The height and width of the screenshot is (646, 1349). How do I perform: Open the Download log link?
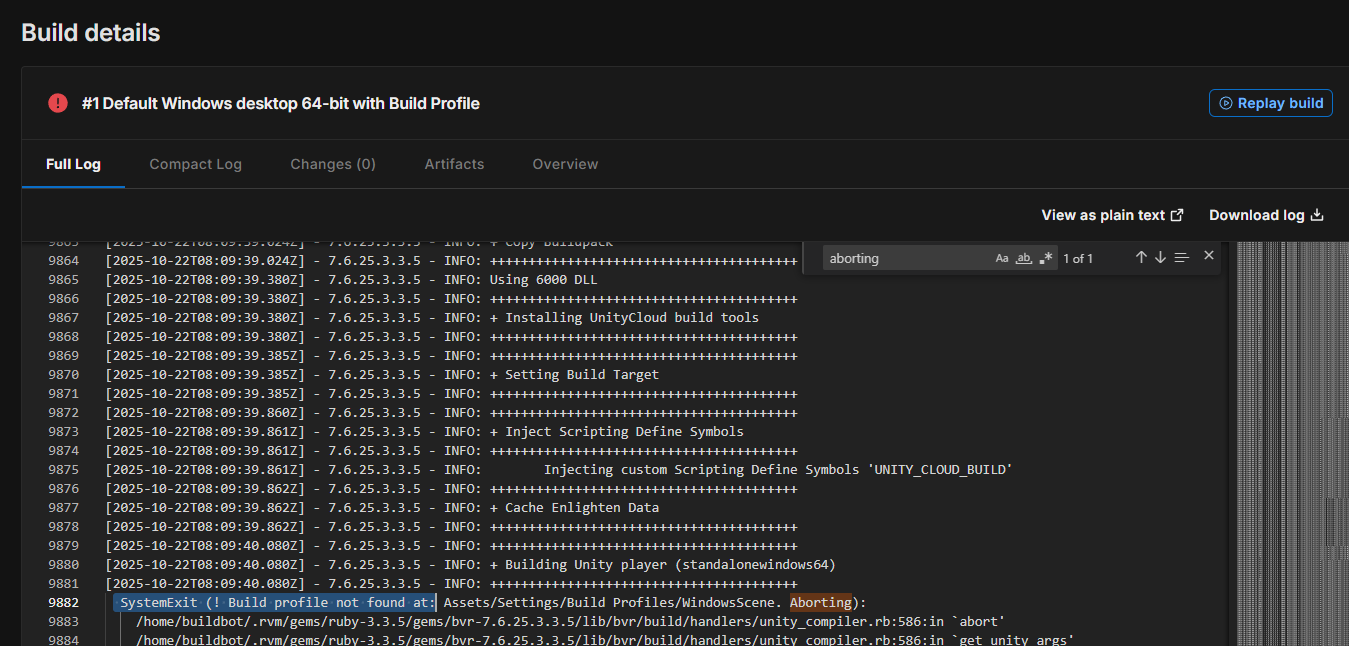pyautogui.click(x=1266, y=215)
